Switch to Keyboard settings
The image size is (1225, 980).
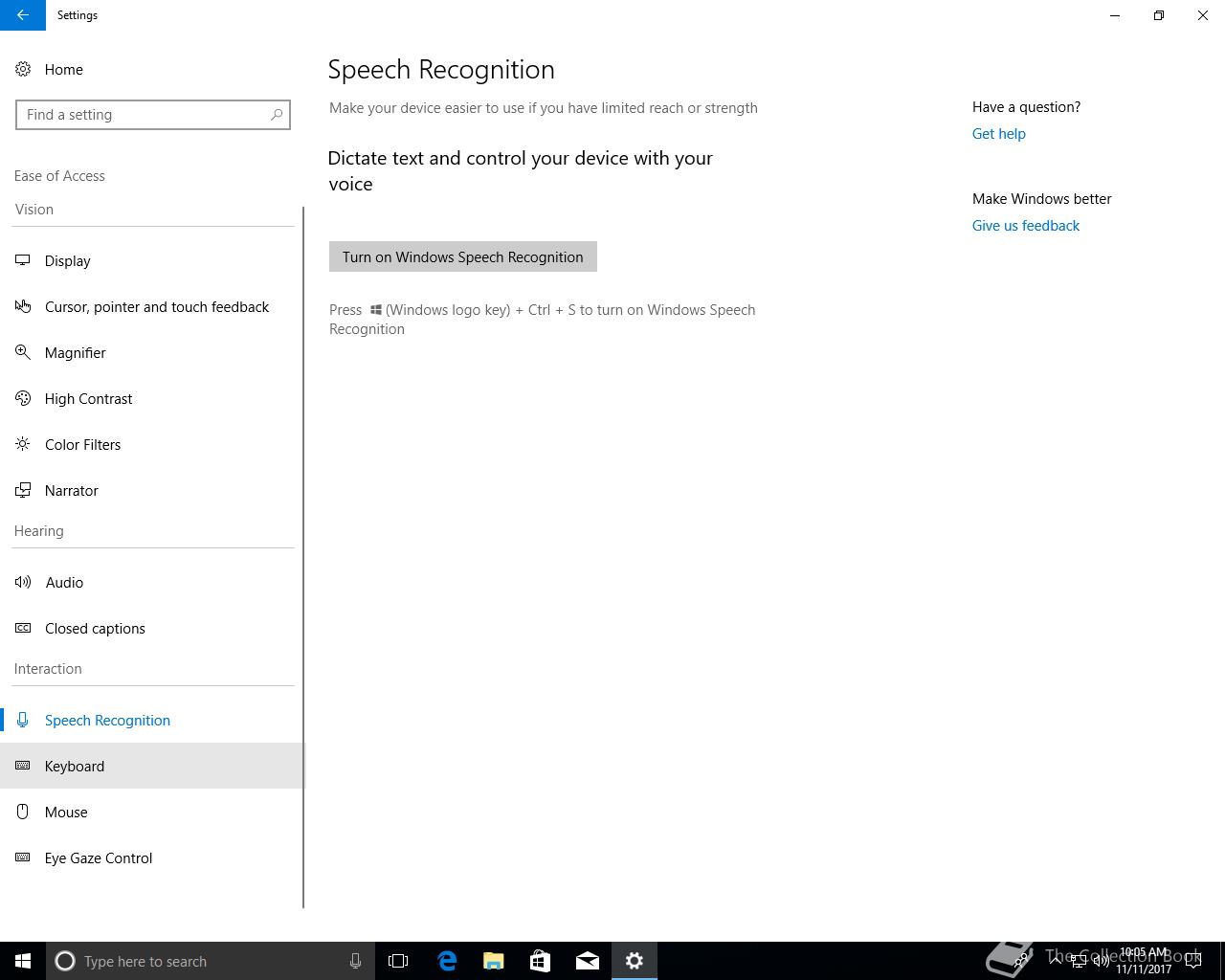(x=153, y=766)
